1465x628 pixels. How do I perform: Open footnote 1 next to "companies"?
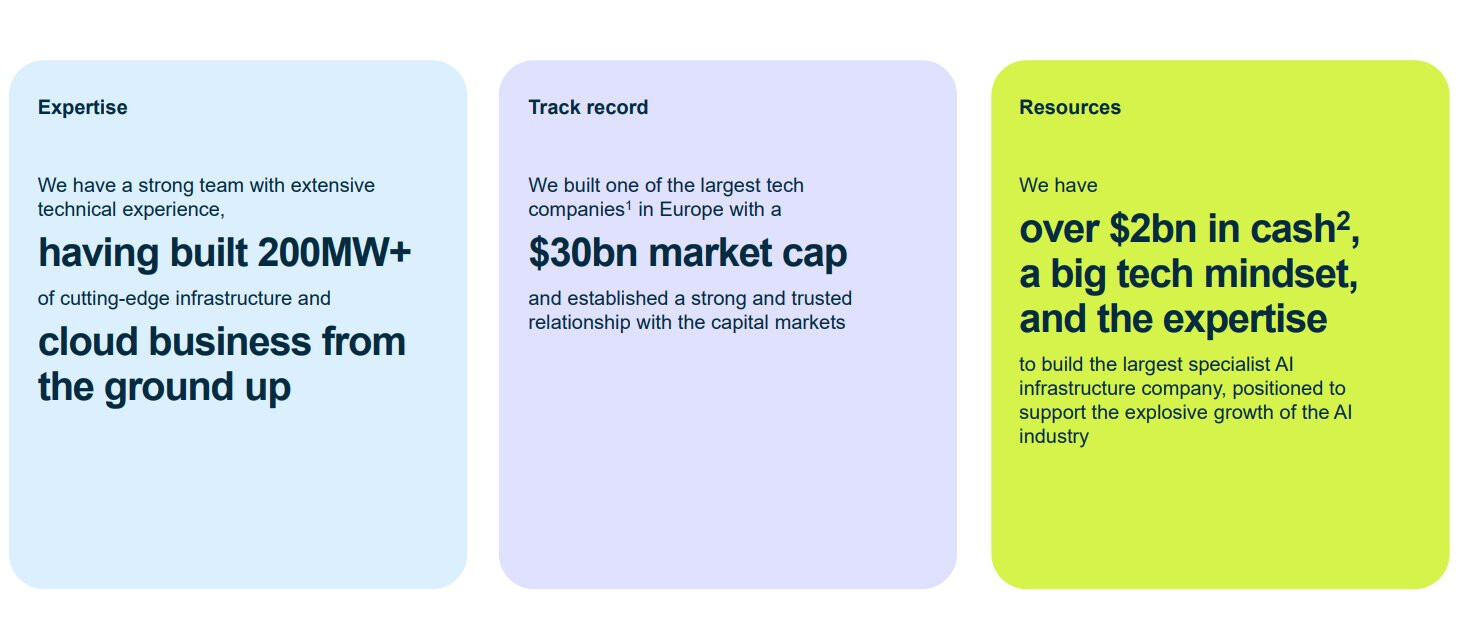point(628,206)
